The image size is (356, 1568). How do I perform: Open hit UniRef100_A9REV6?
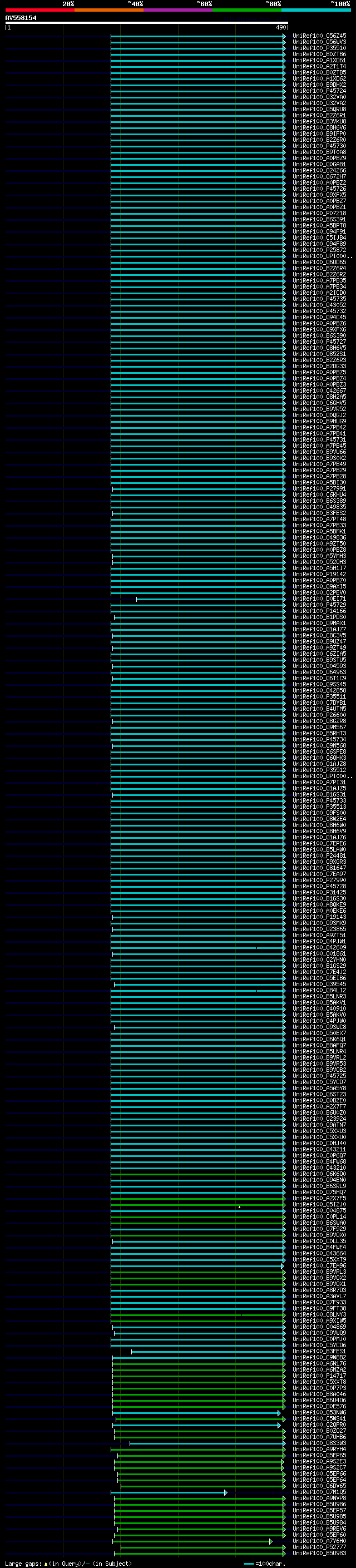(x=319, y=1528)
